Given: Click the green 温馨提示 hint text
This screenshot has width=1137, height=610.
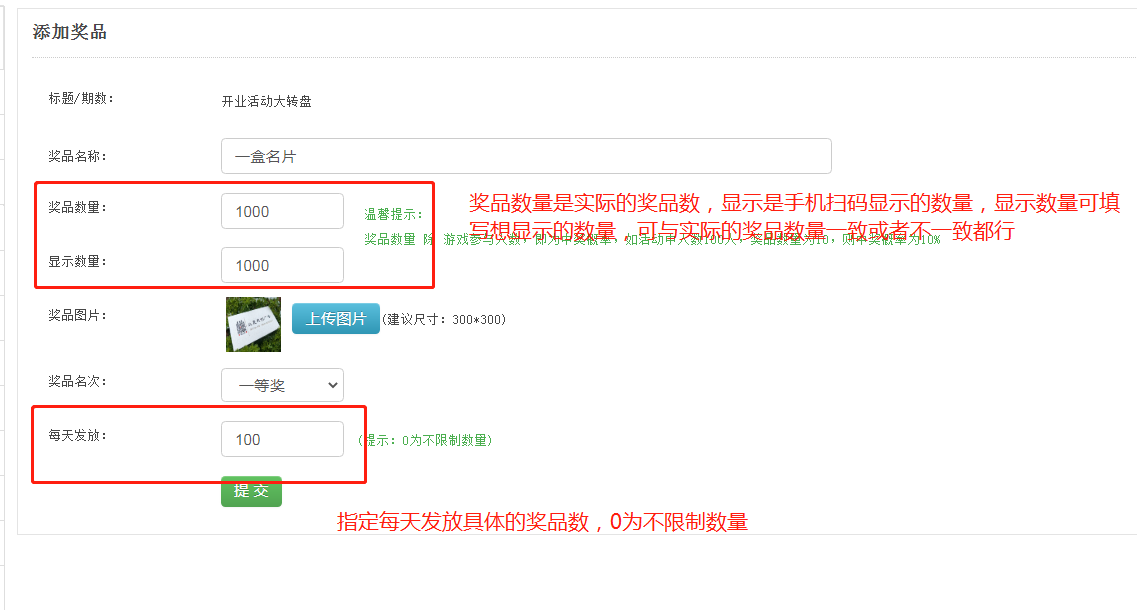Looking at the screenshot, I should point(394,214).
